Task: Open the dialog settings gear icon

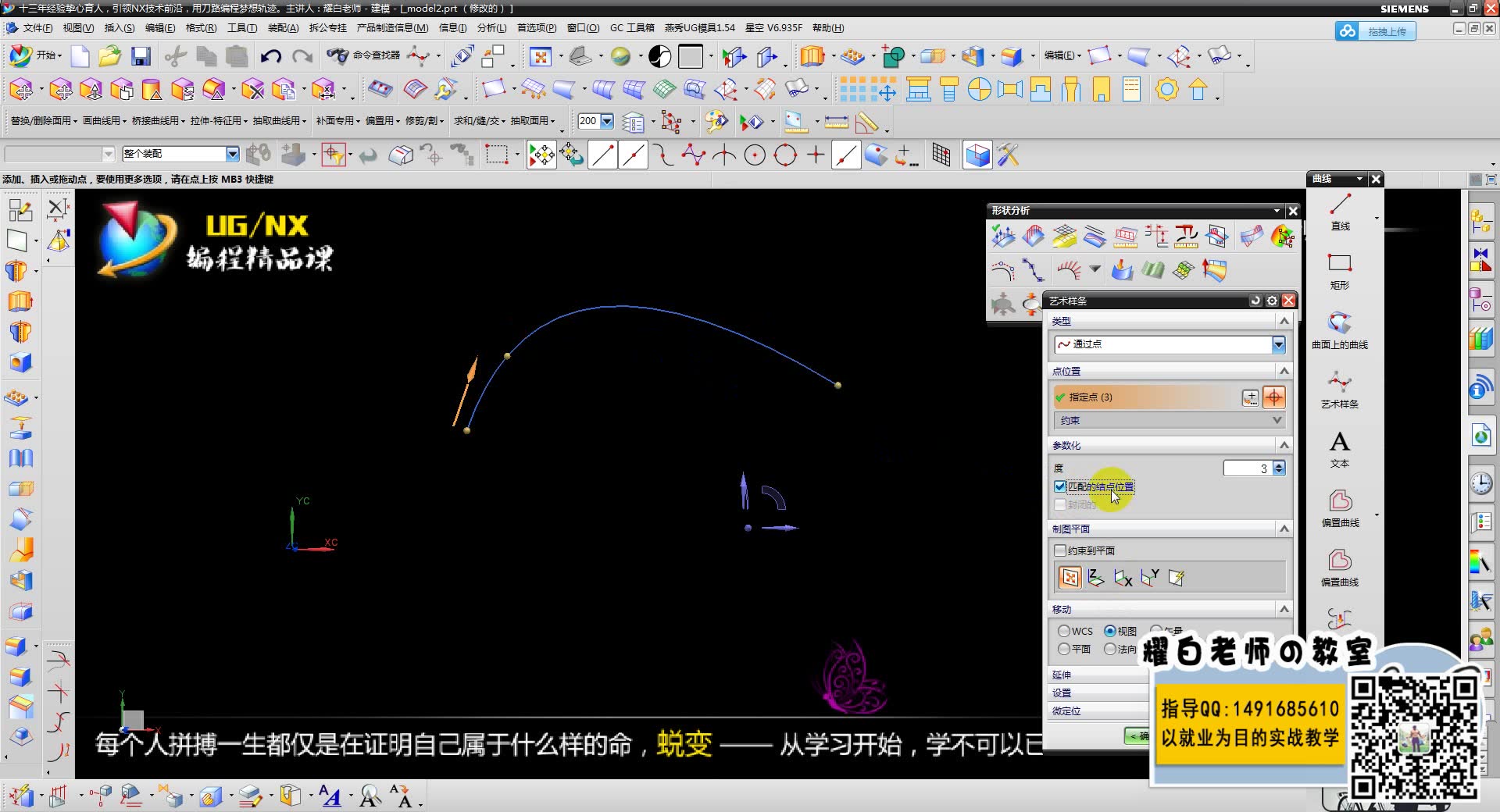Action: point(1272,301)
